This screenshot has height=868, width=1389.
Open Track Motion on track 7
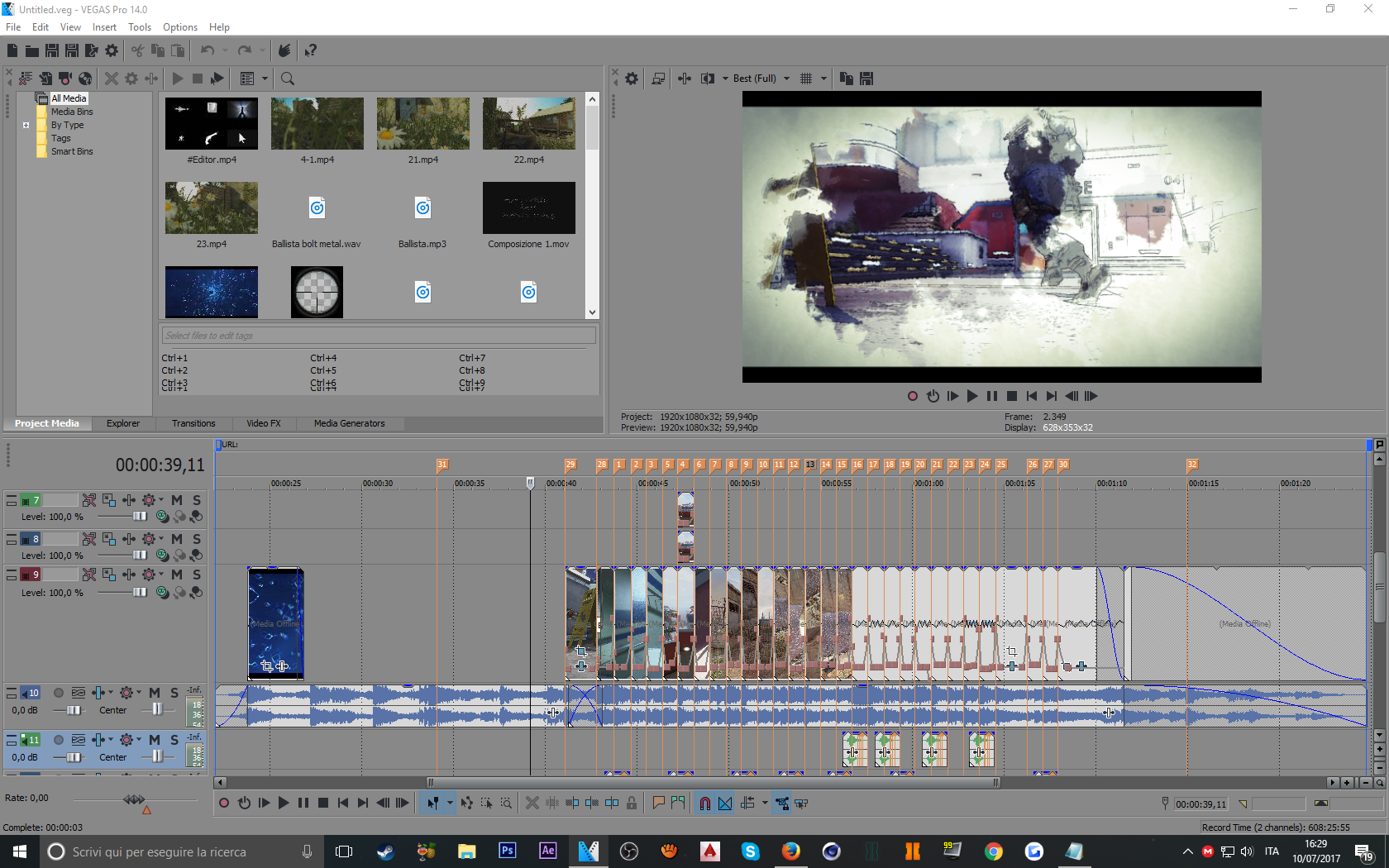(109, 500)
